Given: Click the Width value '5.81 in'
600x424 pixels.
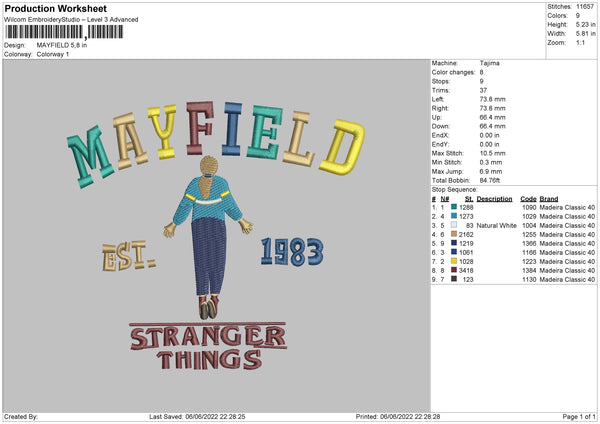Looking at the screenshot, I should [x=585, y=34].
